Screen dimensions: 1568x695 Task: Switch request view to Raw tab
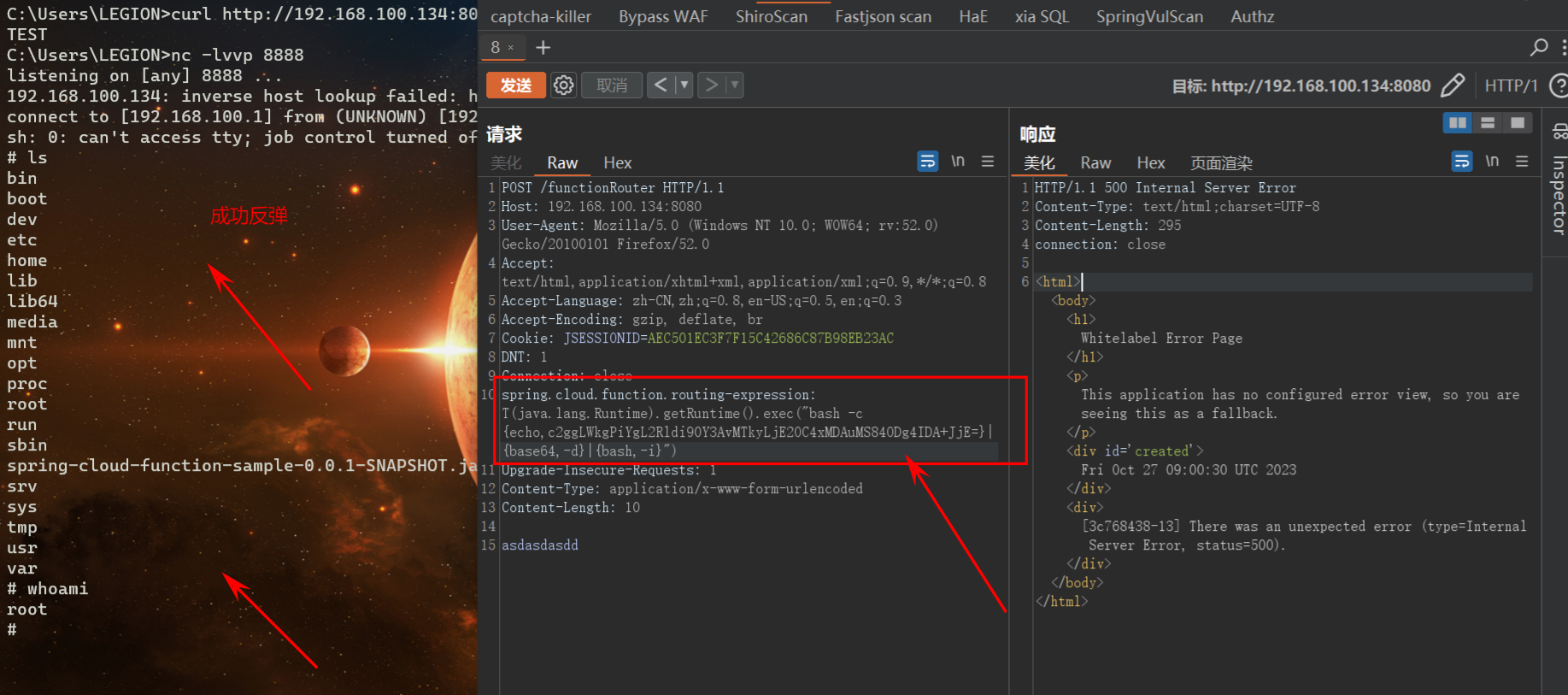coord(562,162)
